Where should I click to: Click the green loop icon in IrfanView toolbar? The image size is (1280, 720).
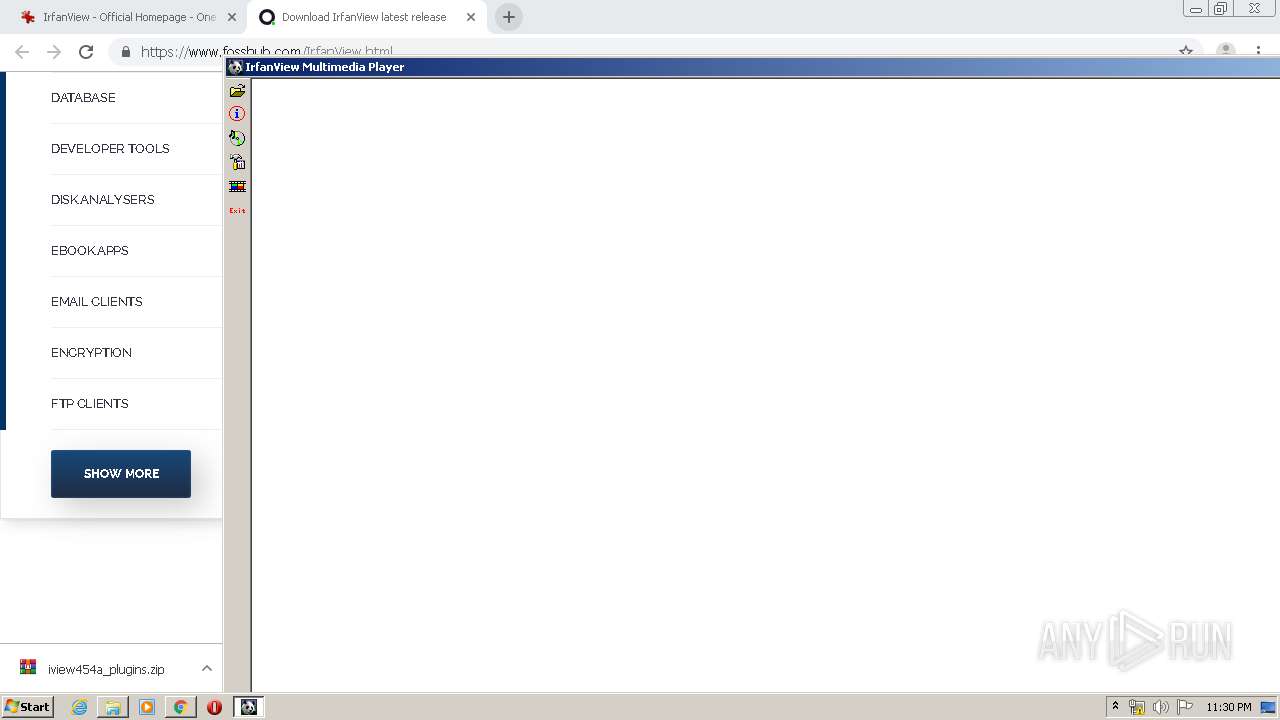pyautogui.click(x=237, y=138)
